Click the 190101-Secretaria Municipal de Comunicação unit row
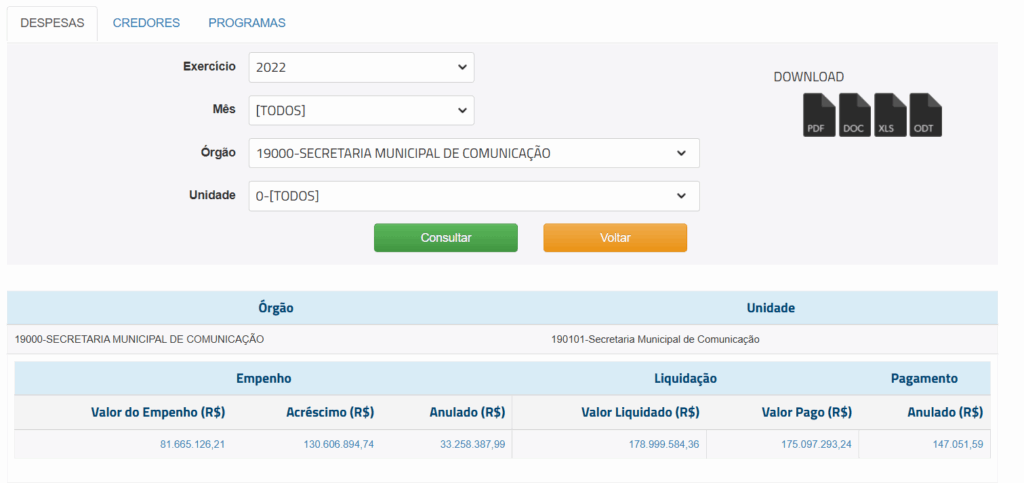 (x=655, y=339)
